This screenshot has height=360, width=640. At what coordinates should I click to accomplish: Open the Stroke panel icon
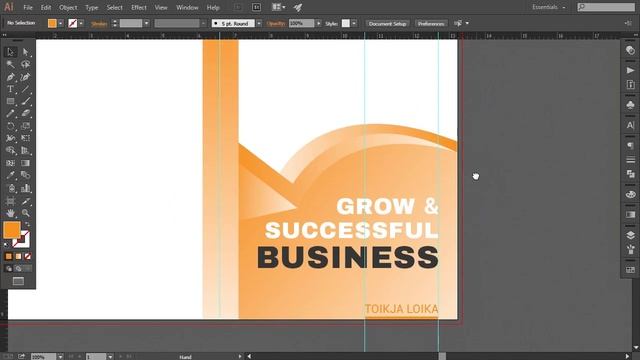point(630,160)
